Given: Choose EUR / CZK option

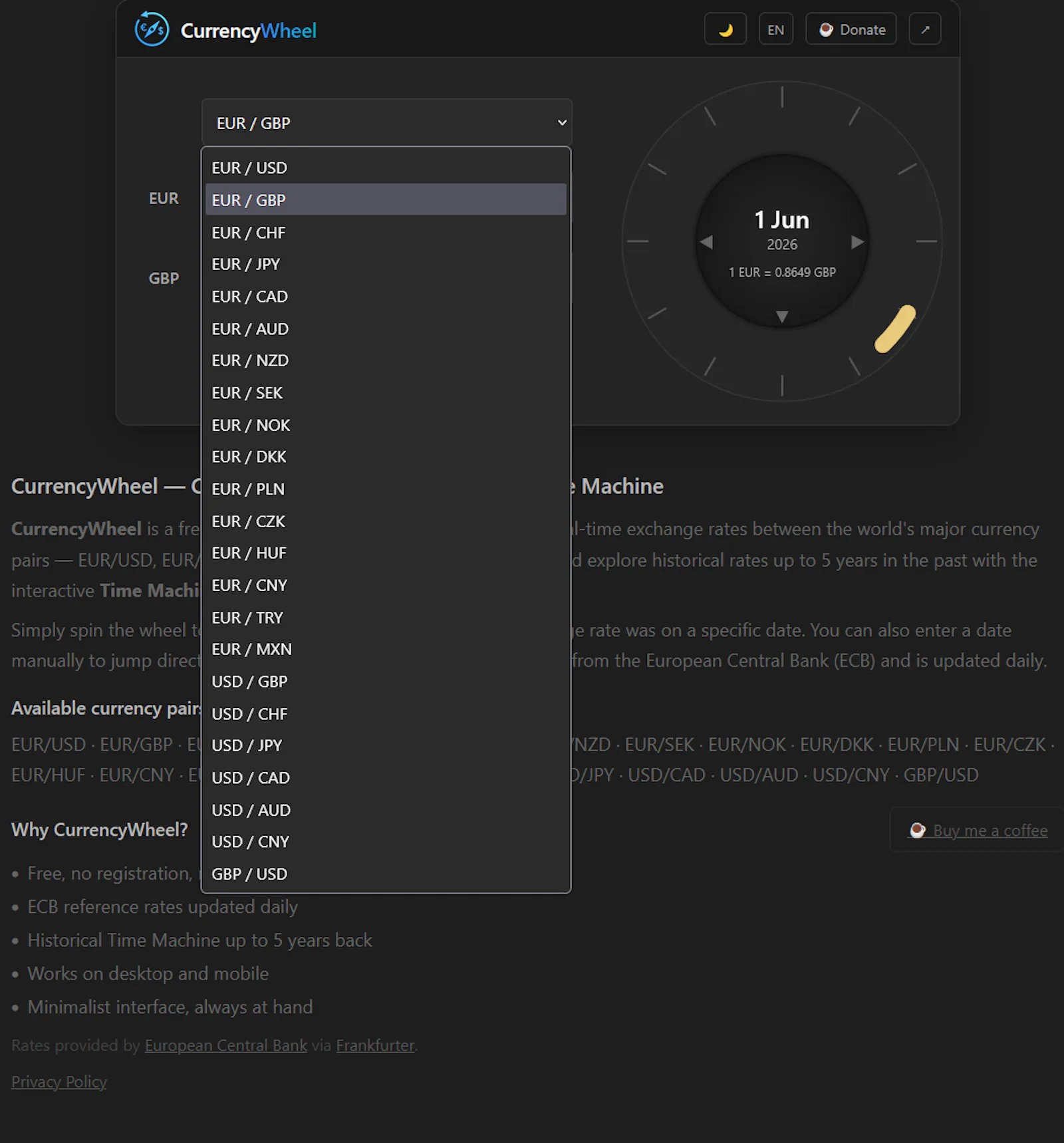Looking at the screenshot, I should coord(386,521).
